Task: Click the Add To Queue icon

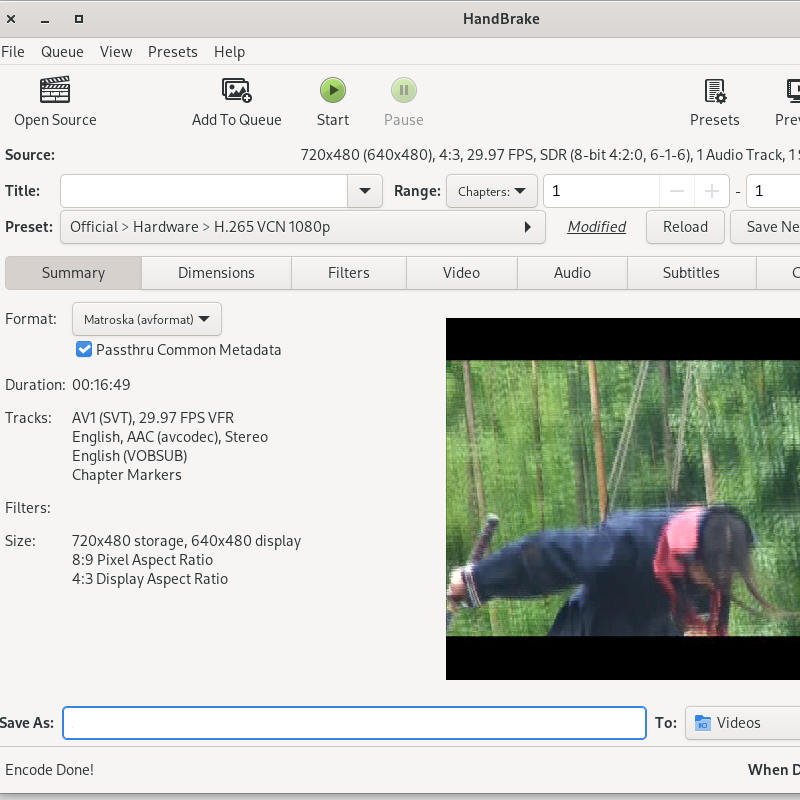Action: click(237, 91)
